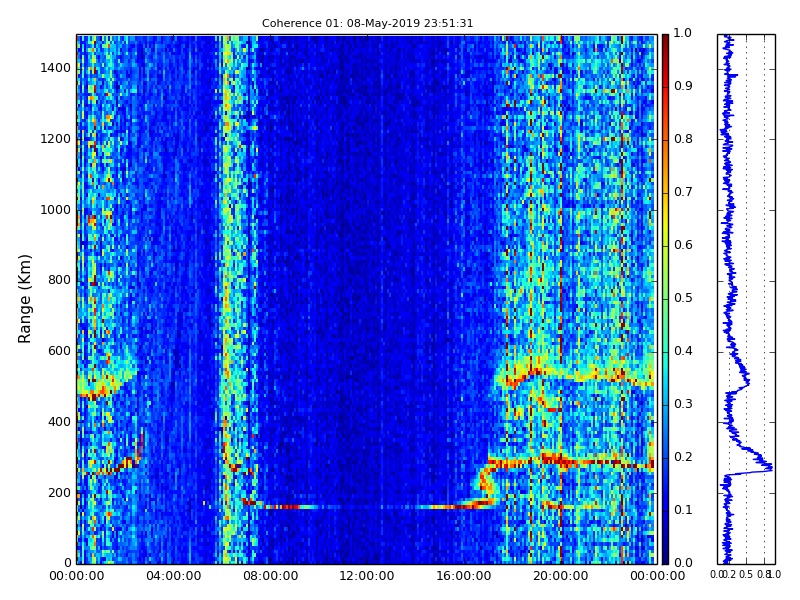This screenshot has width=800, height=600.
Task: Click the 16:00:00 time axis label
Action: pyautogui.click(x=464, y=577)
